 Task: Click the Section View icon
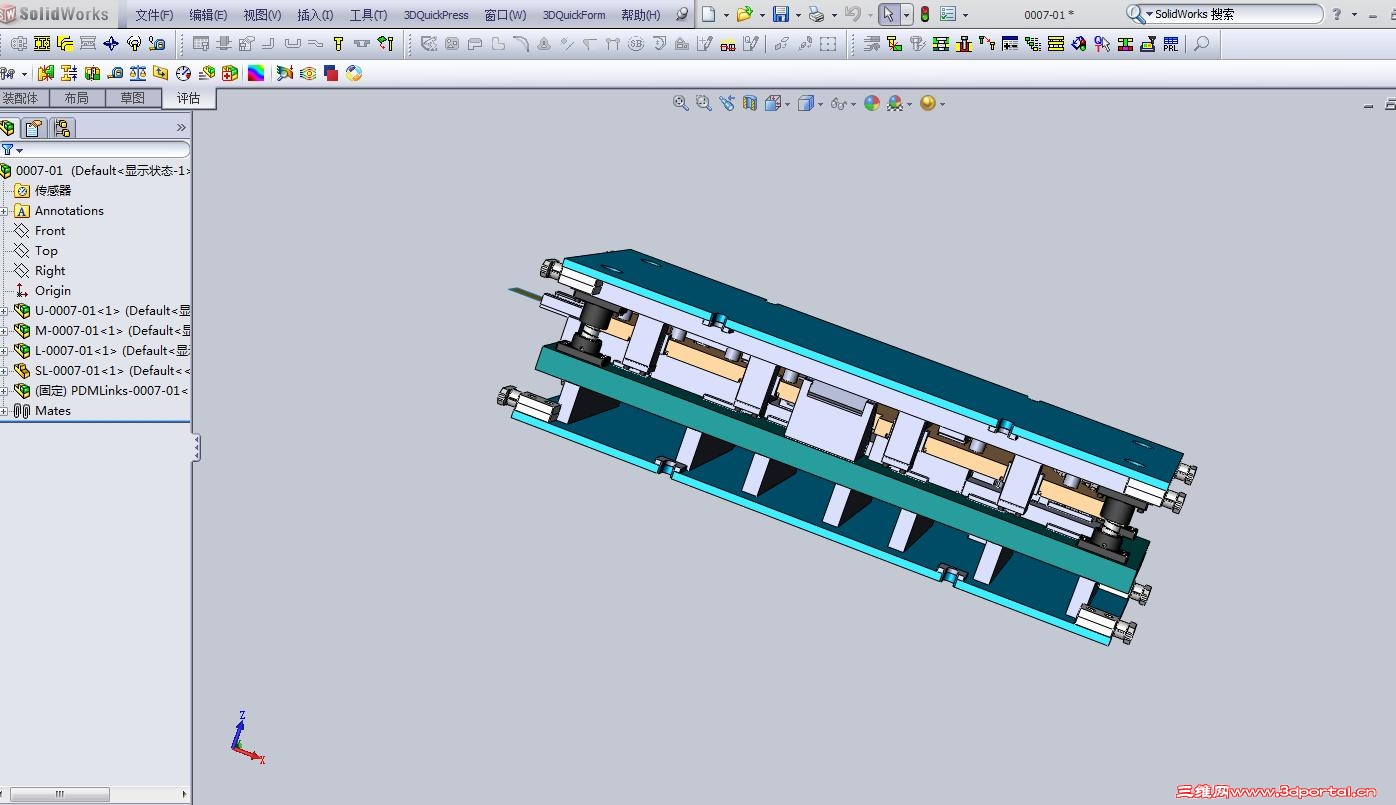pyautogui.click(x=750, y=103)
